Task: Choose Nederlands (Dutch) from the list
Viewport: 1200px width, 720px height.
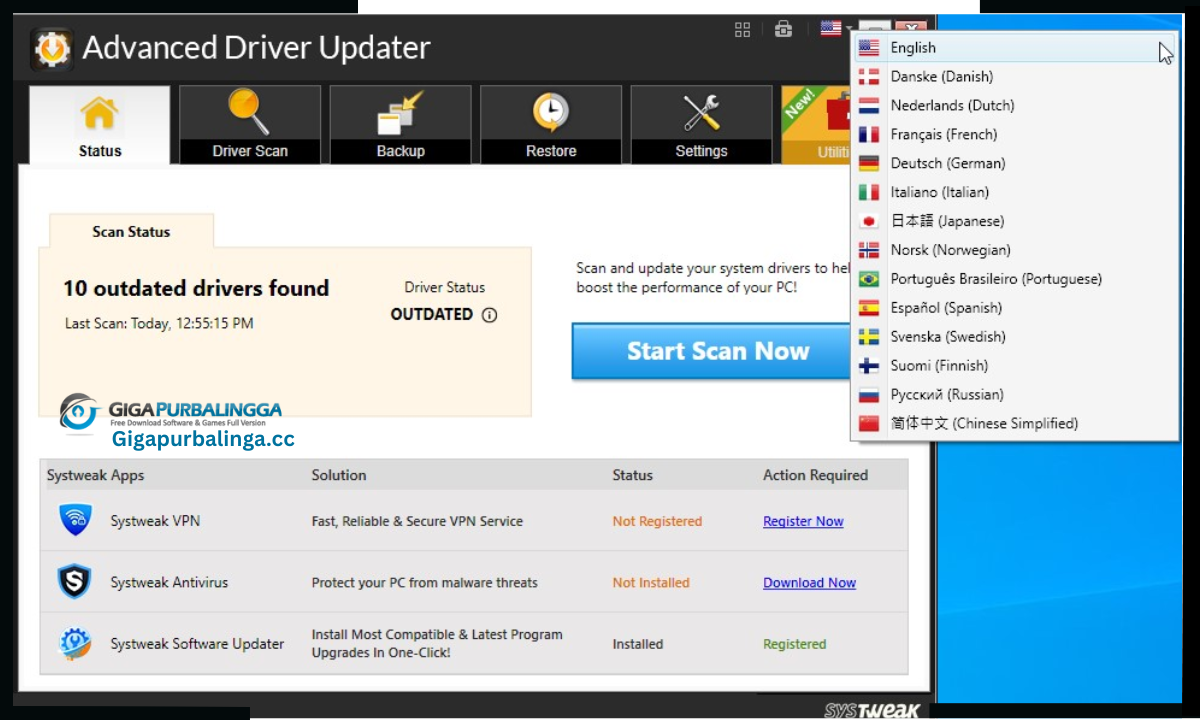Action: click(1015, 106)
